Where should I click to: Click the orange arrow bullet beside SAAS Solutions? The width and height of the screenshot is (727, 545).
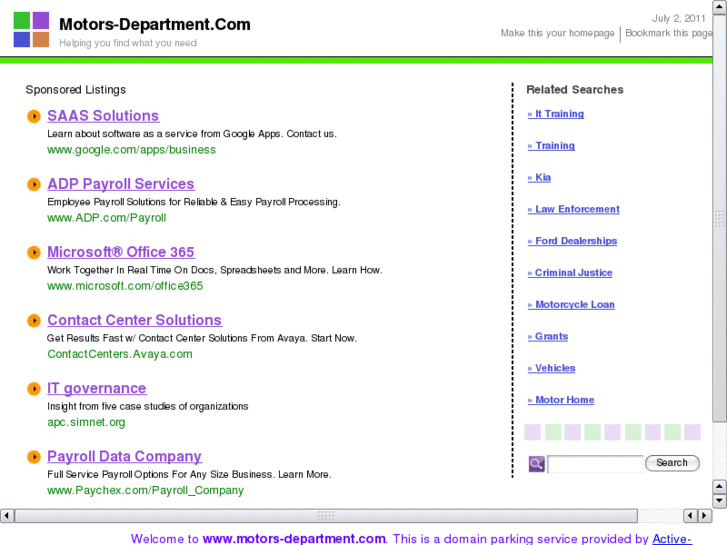(34, 116)
